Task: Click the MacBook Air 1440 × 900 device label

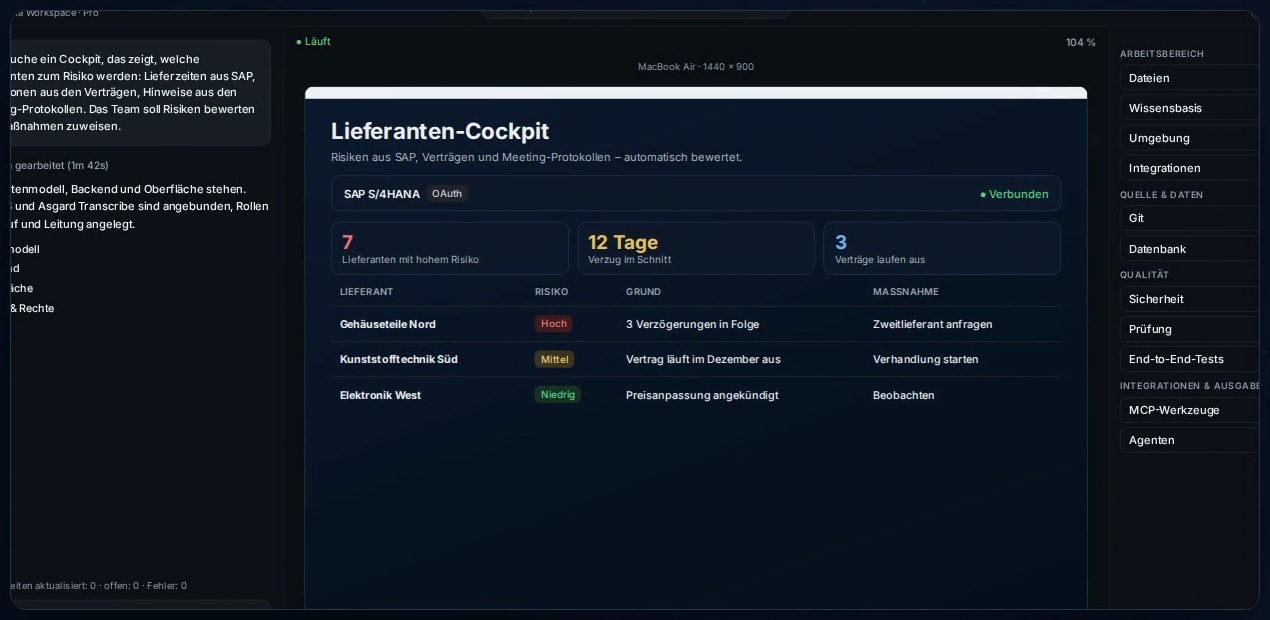Action: [x=696, y=67]
